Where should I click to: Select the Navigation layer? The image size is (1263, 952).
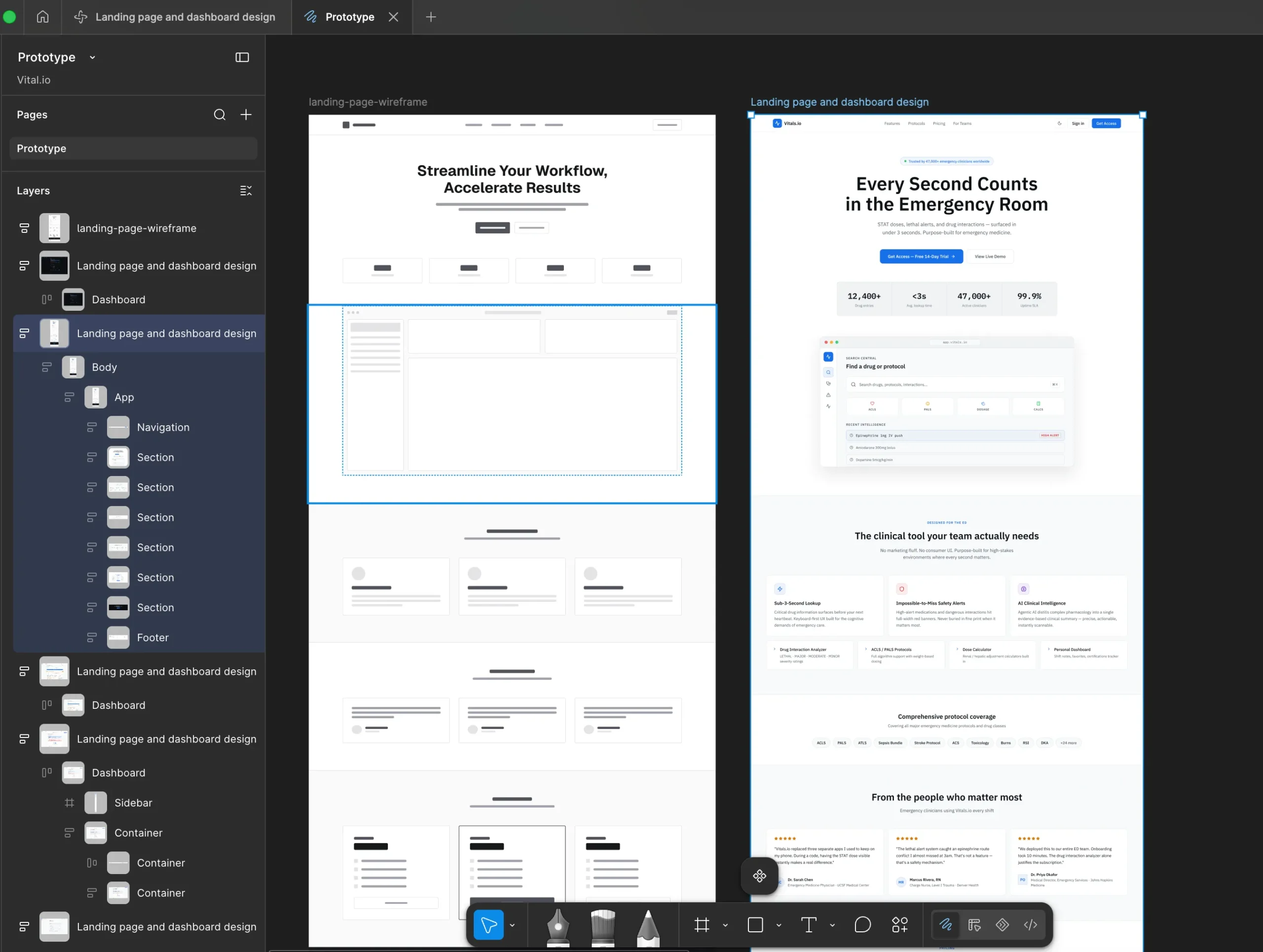pos(163,428)
